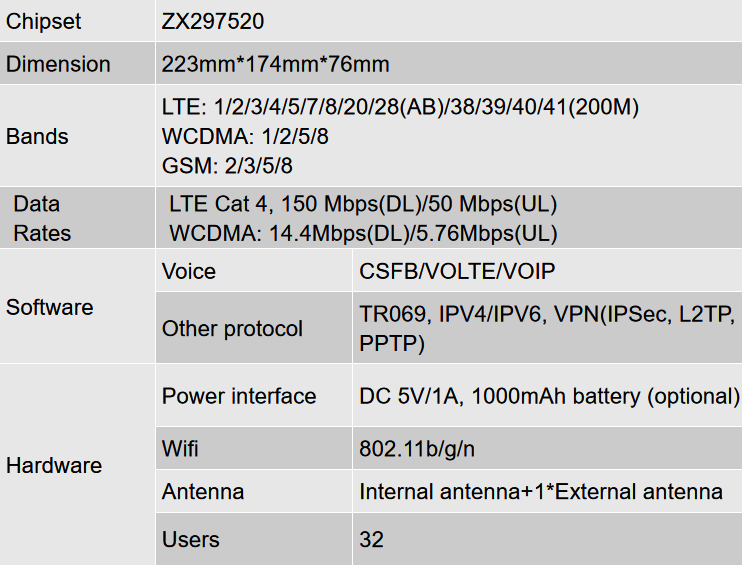Select the ZX297520 chipset value

[213, 21]
